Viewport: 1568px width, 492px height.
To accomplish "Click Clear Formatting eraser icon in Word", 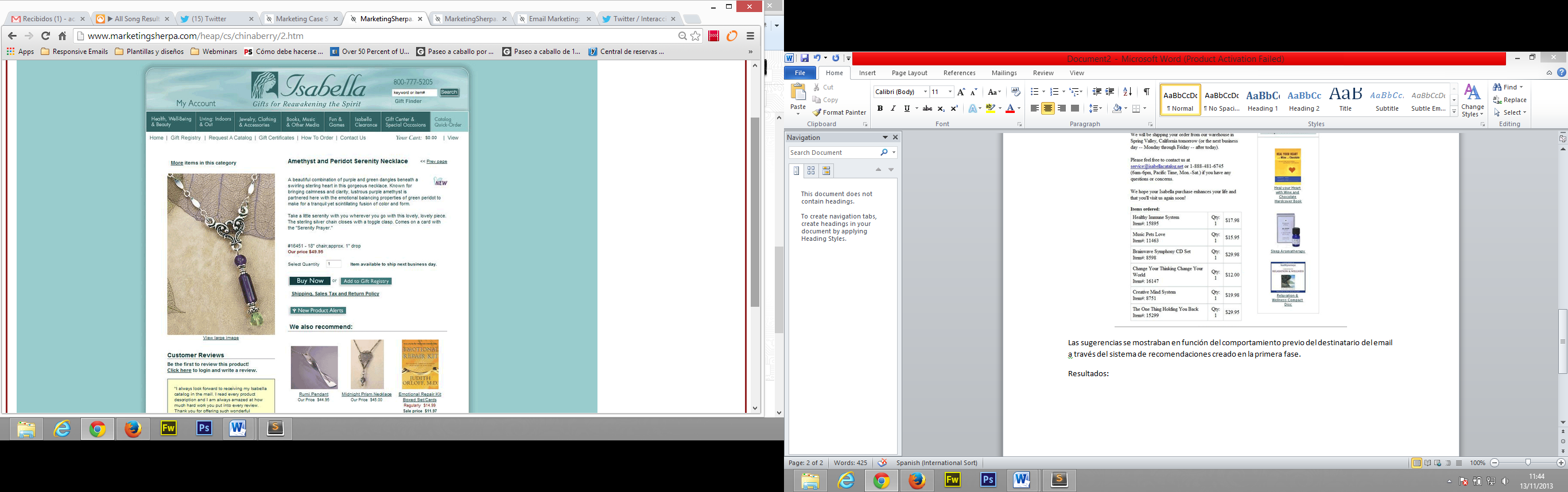I will pyautogui.click(x=1015, y=92).
